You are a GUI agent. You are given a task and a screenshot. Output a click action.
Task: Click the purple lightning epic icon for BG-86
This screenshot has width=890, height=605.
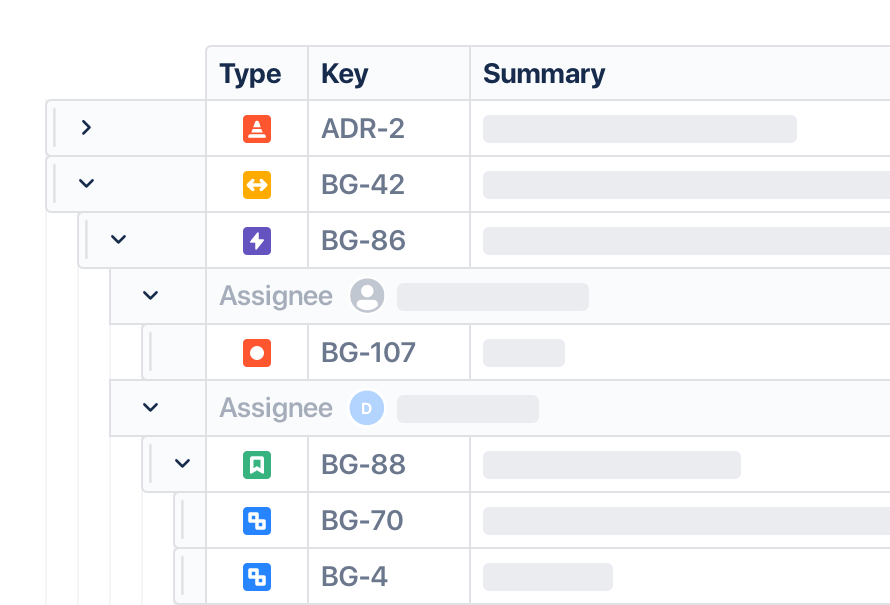pyautogui.click(x=257, y=241)
